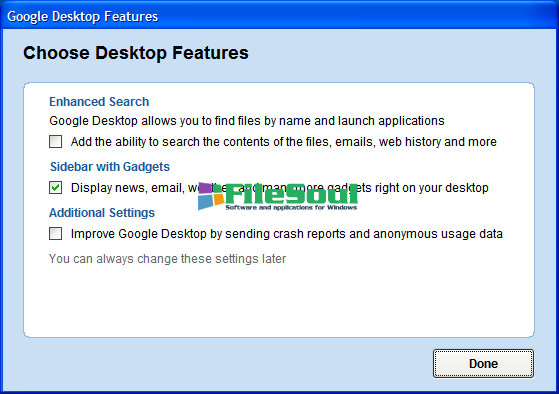This screenshot has width=559, height=394.
Task: Click 'Add the ability to search' label text
Action: pyautogui.click(x=284, y=142)
